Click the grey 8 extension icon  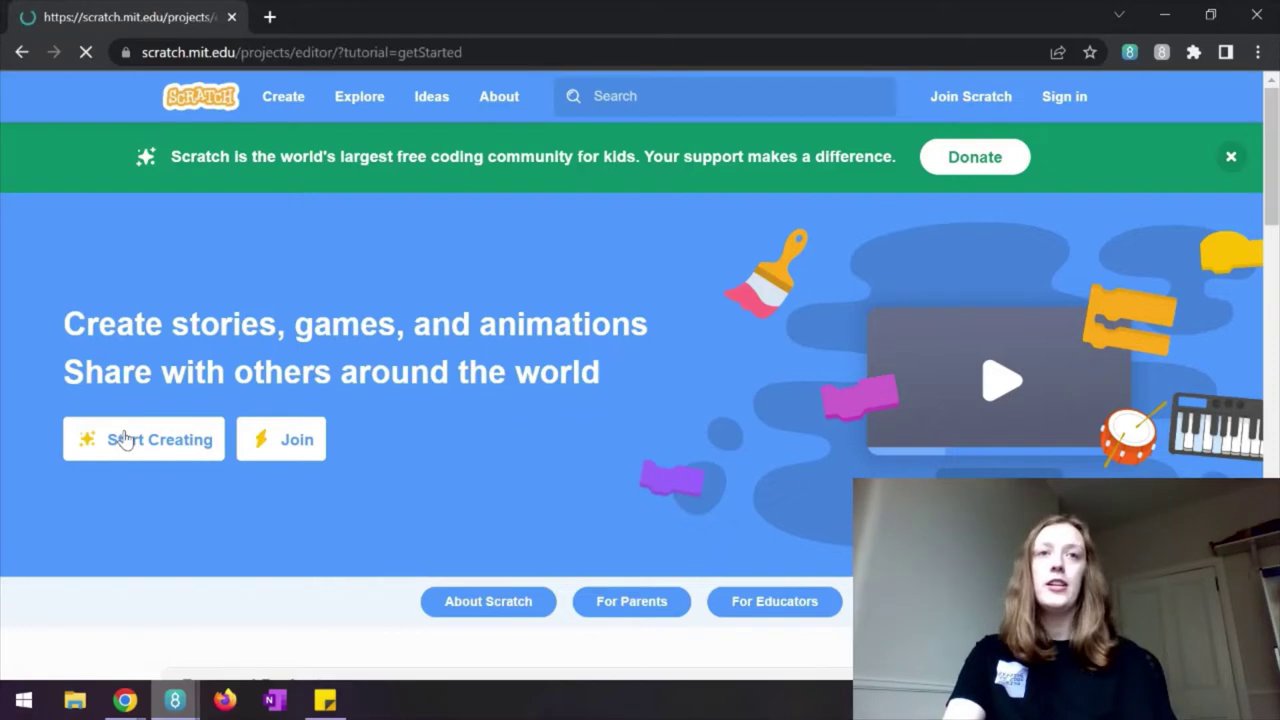click(1161, 52)
